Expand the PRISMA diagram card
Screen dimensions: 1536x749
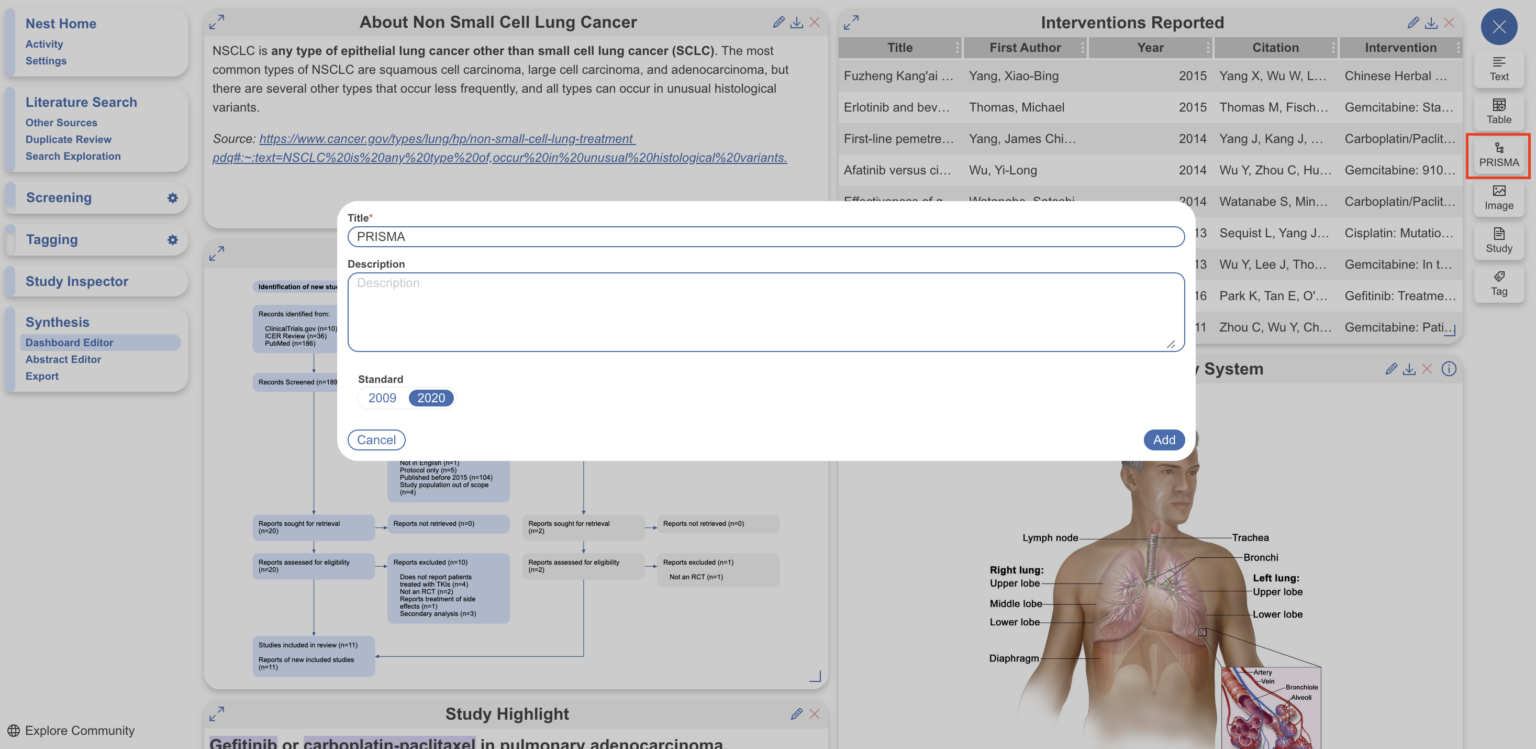click(217, 255)
